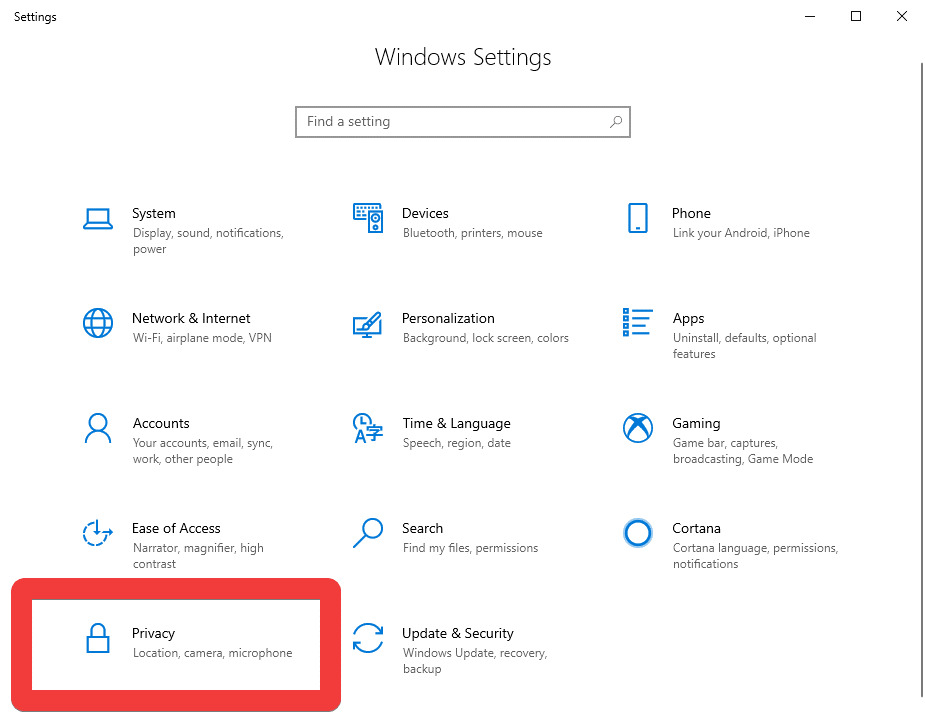Screen dimensions: 925x713
Task: Click the Search magnifier category icon
Action: click(x=367, y=533)
